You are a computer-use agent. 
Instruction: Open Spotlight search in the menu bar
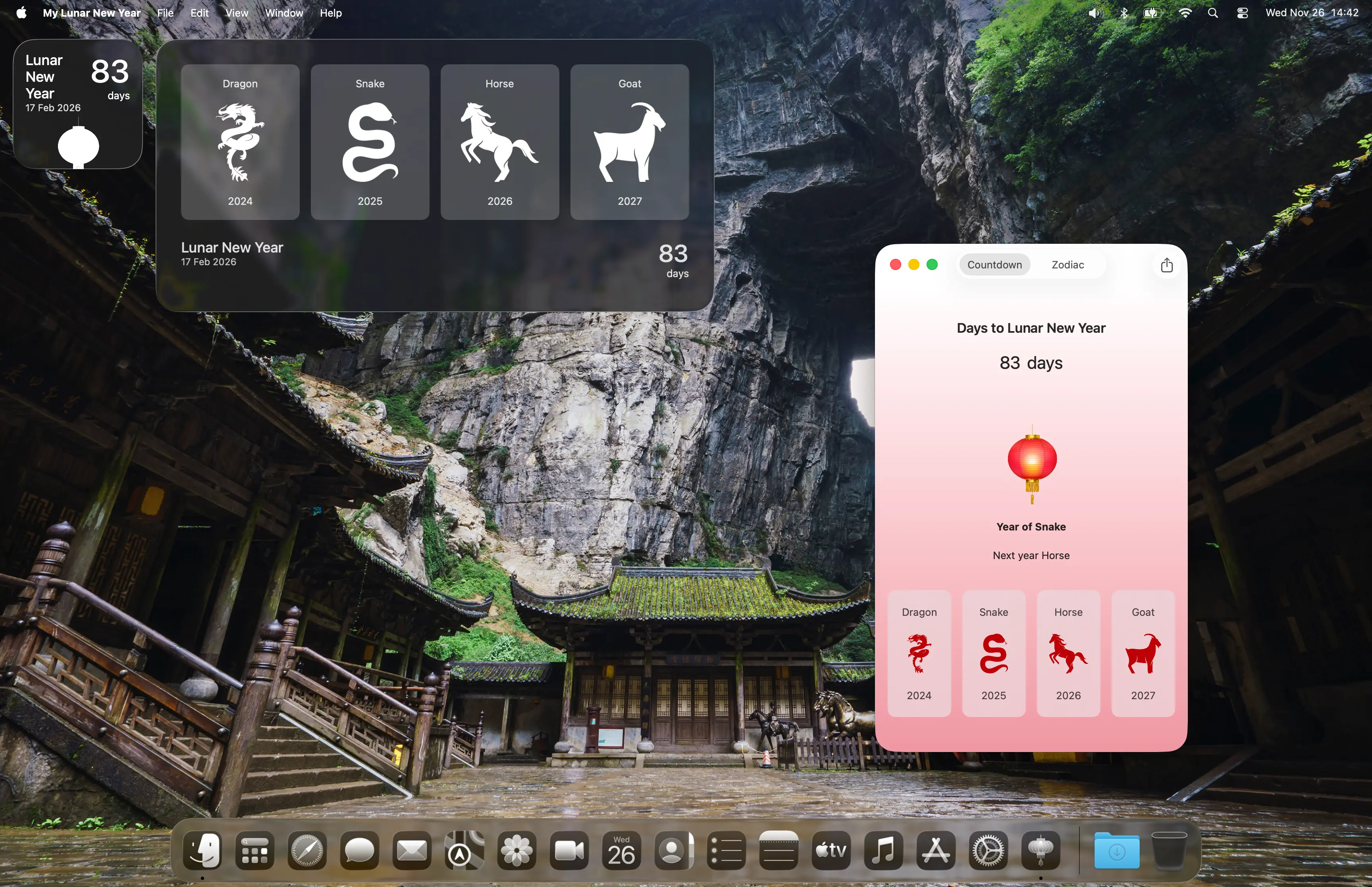coord(1213,13)
